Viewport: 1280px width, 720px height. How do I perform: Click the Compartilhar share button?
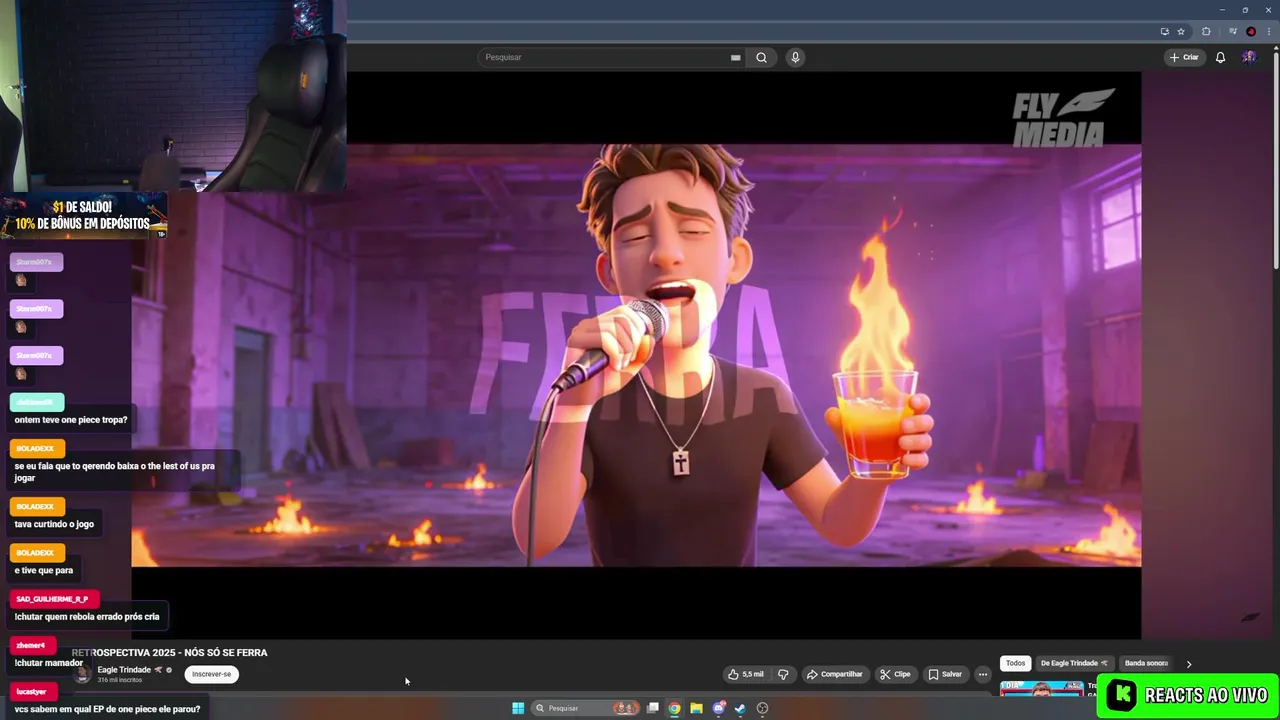click(834, 674)
